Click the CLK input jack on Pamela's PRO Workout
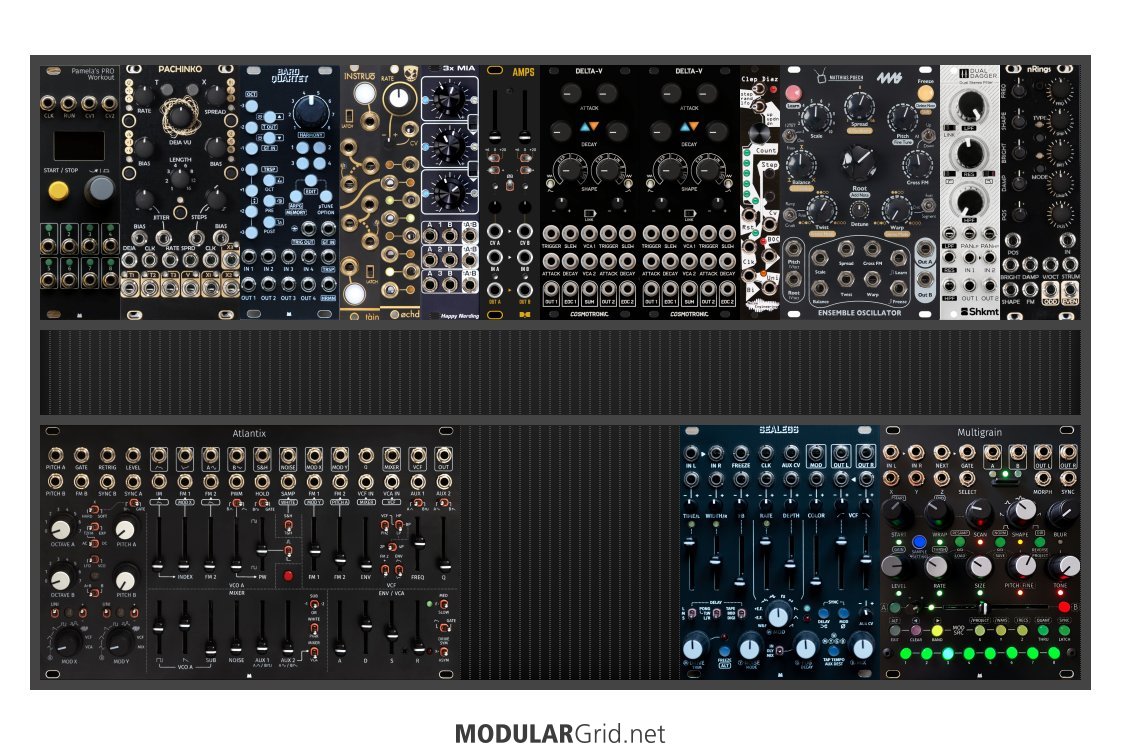This screenshot has width=1121, height=755. pyautogui.click(x=49, y=102)
